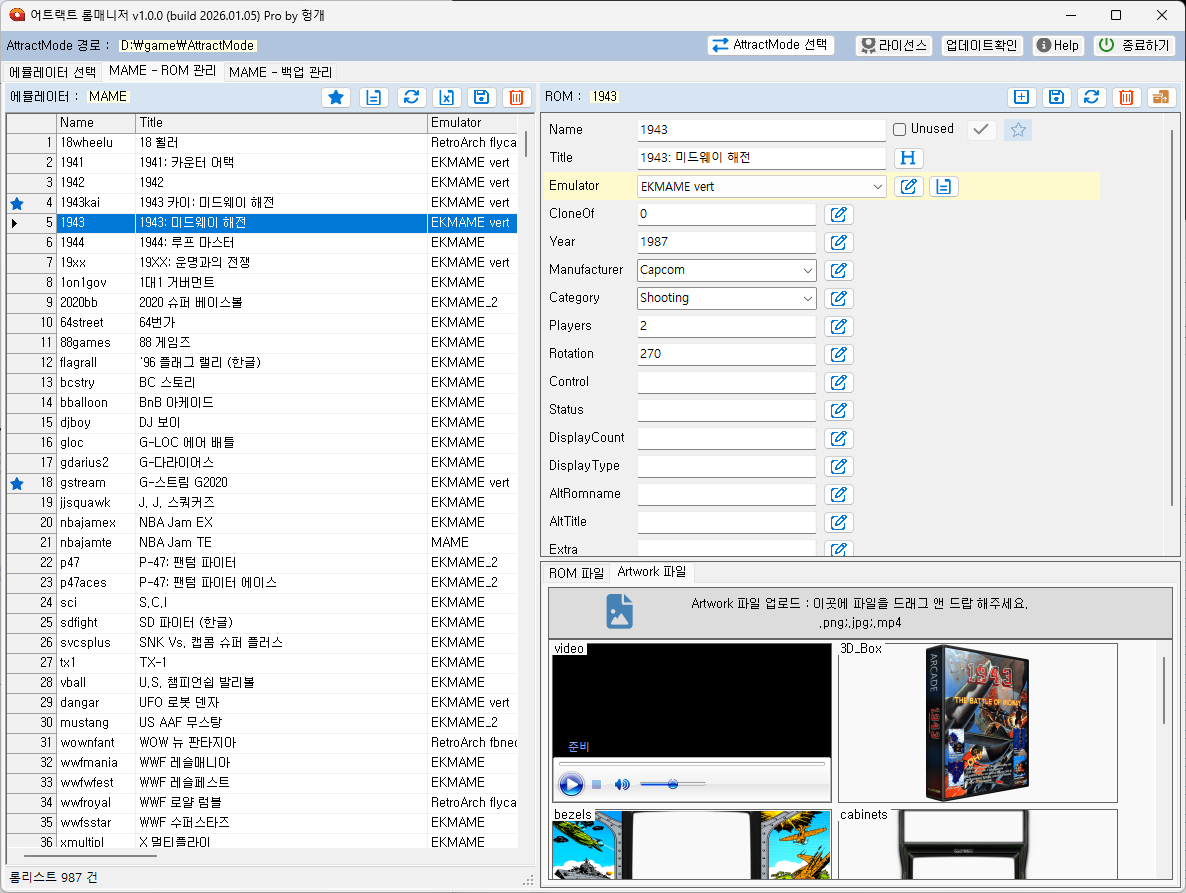Save the ROM details via disk icon
Viewport: 1186px width, 893px height.
click(1057, 97)
